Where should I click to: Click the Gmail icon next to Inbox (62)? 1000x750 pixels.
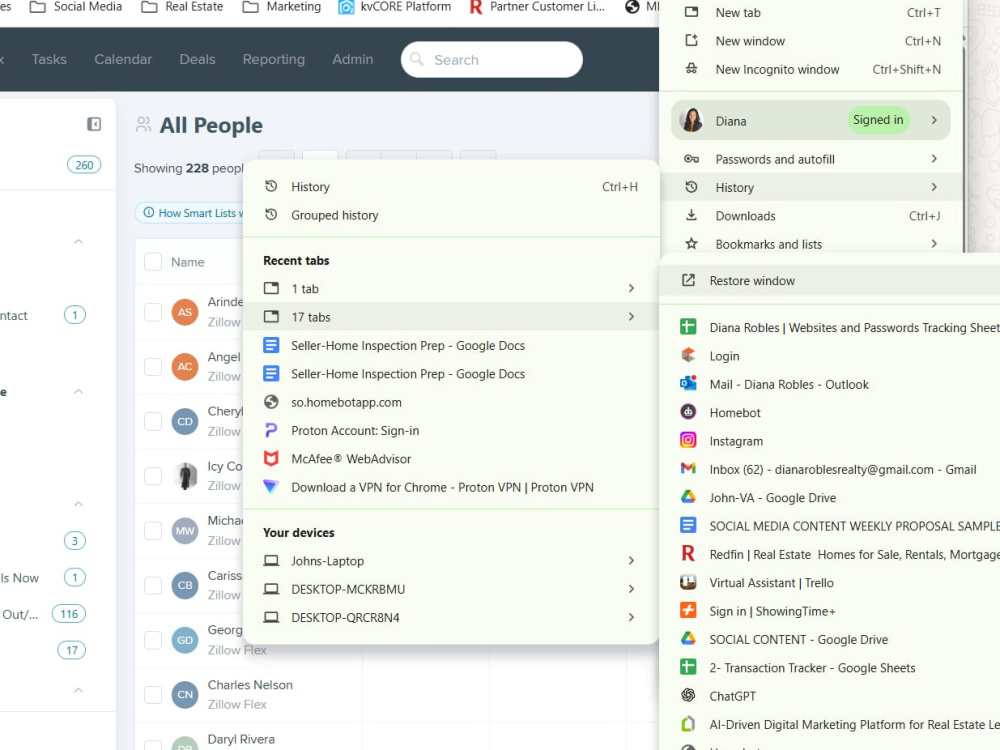(x=688, y=469)
